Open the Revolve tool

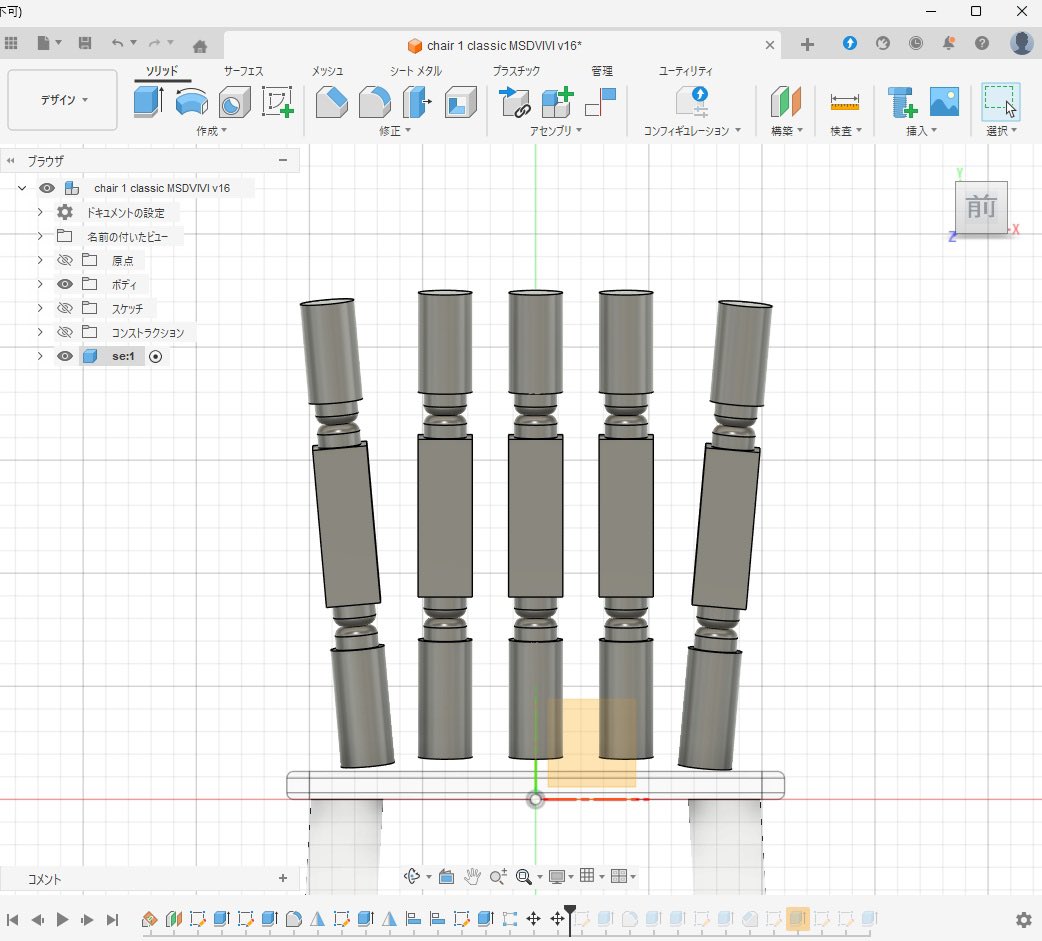pos(190,100)
